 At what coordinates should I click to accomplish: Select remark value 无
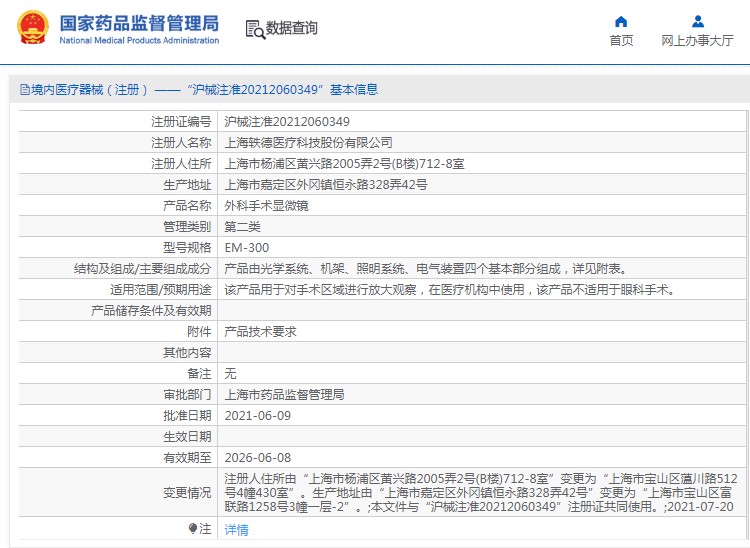click(x=230, y=374)
